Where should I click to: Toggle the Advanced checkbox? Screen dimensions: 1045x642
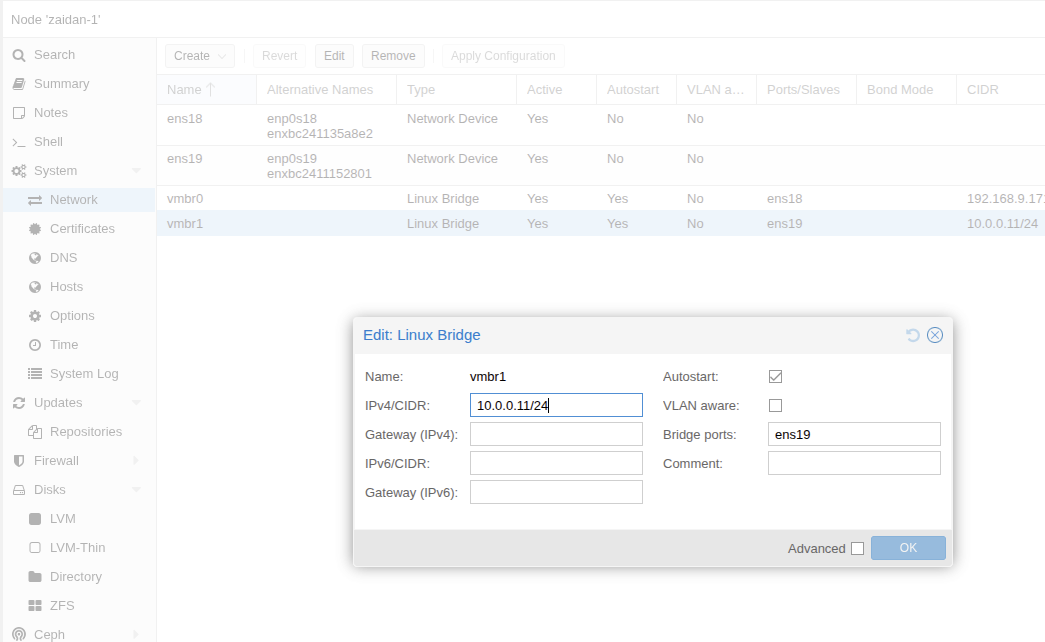(857, 549)
